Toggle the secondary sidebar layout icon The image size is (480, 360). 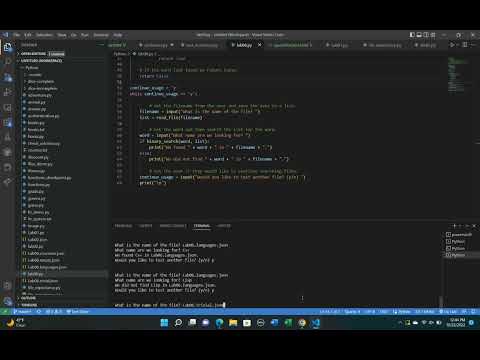[x=426, y=35]
